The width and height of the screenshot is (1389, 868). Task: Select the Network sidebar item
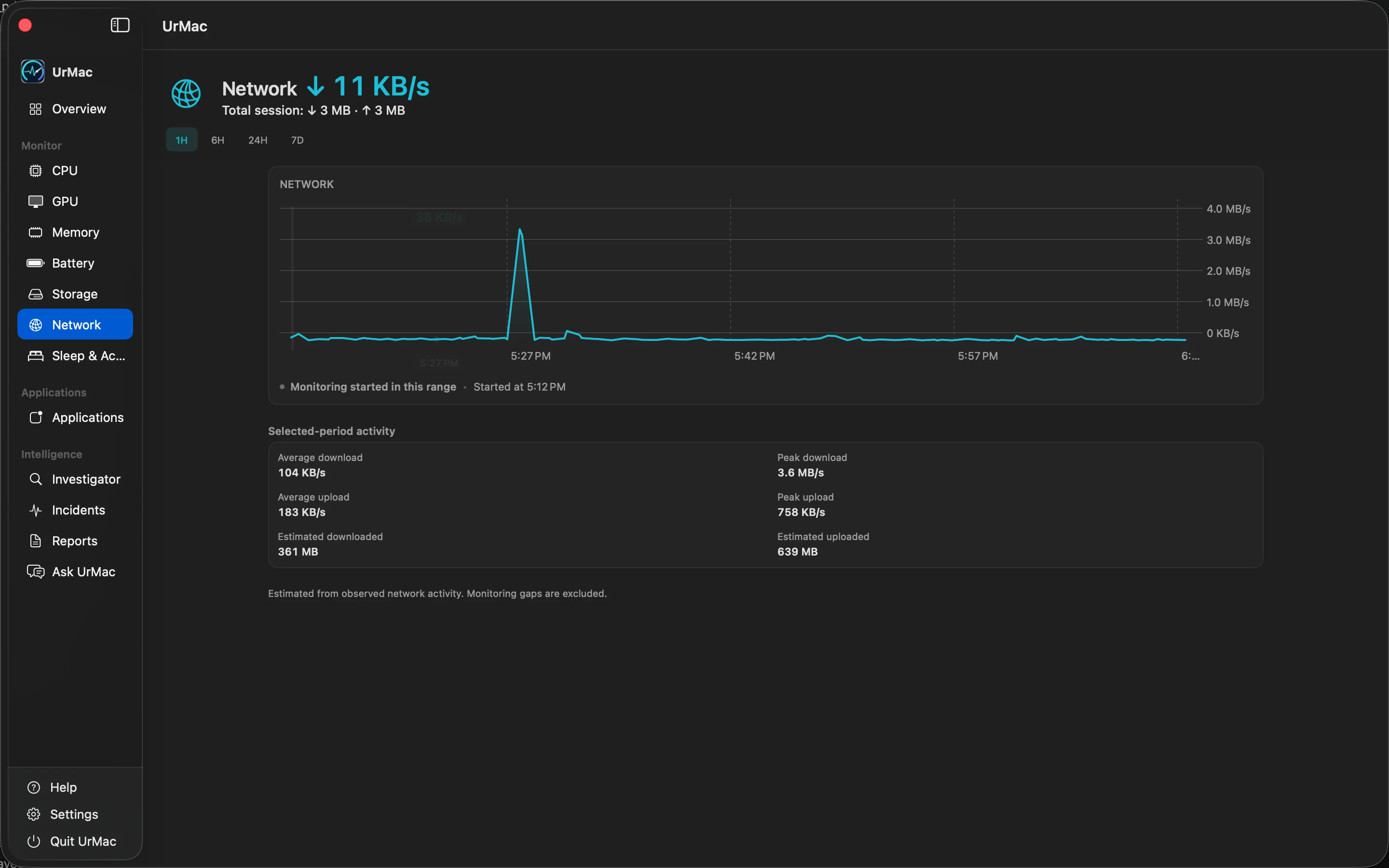click(75, 325)
